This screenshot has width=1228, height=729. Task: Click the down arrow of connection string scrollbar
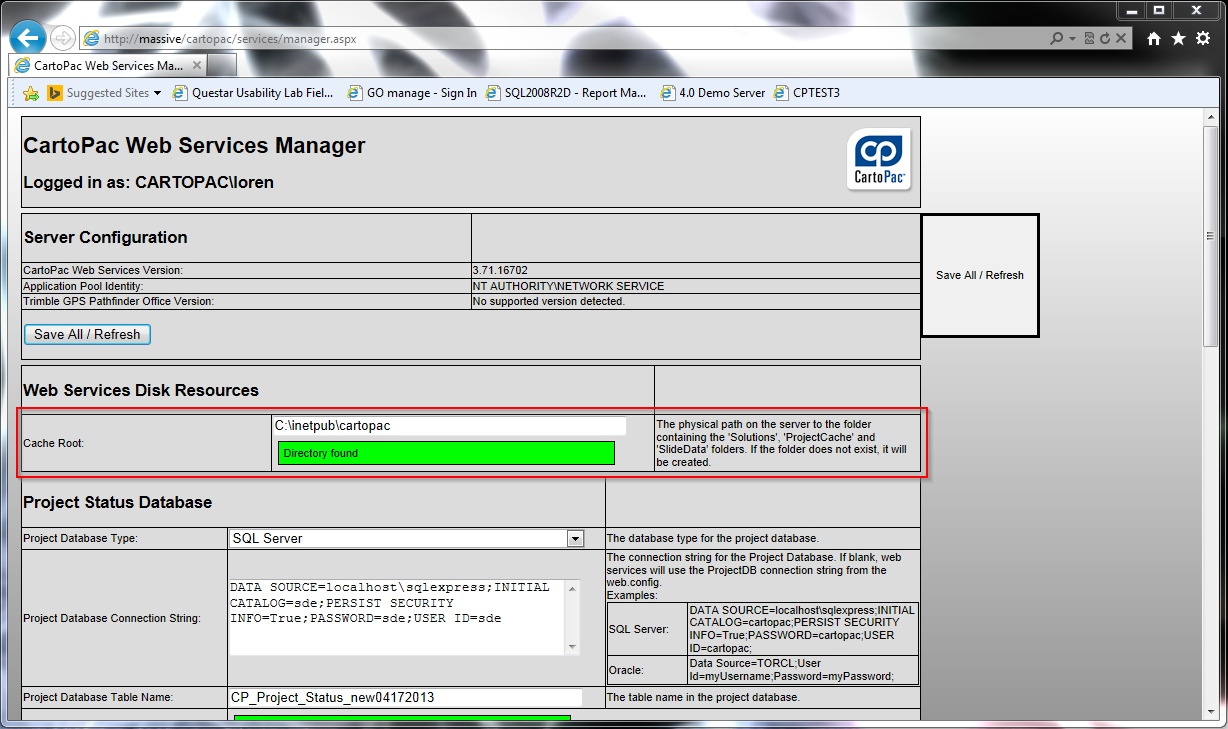571,647
